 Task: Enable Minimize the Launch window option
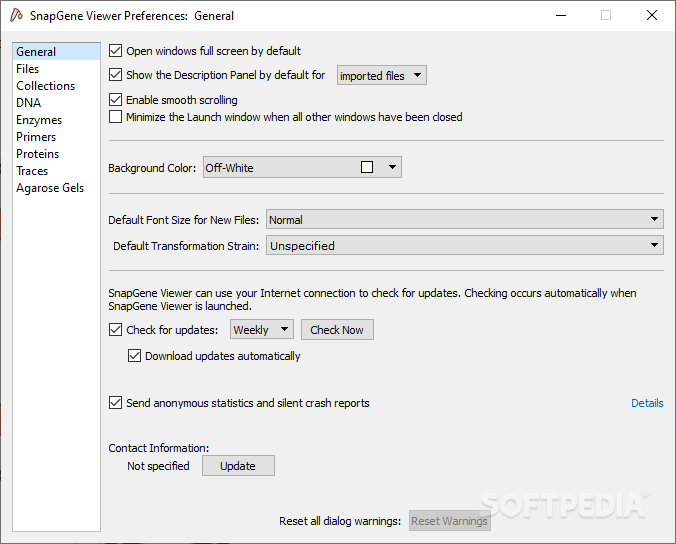pos(116,117)
